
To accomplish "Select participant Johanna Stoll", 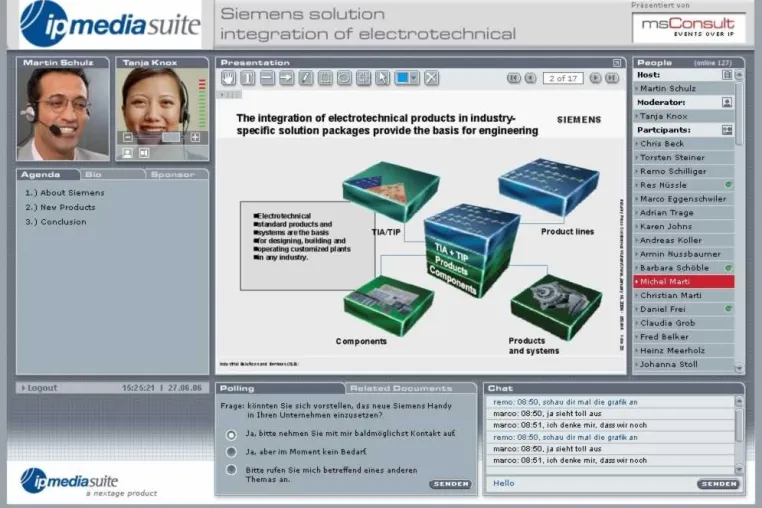I will [684, 364].
